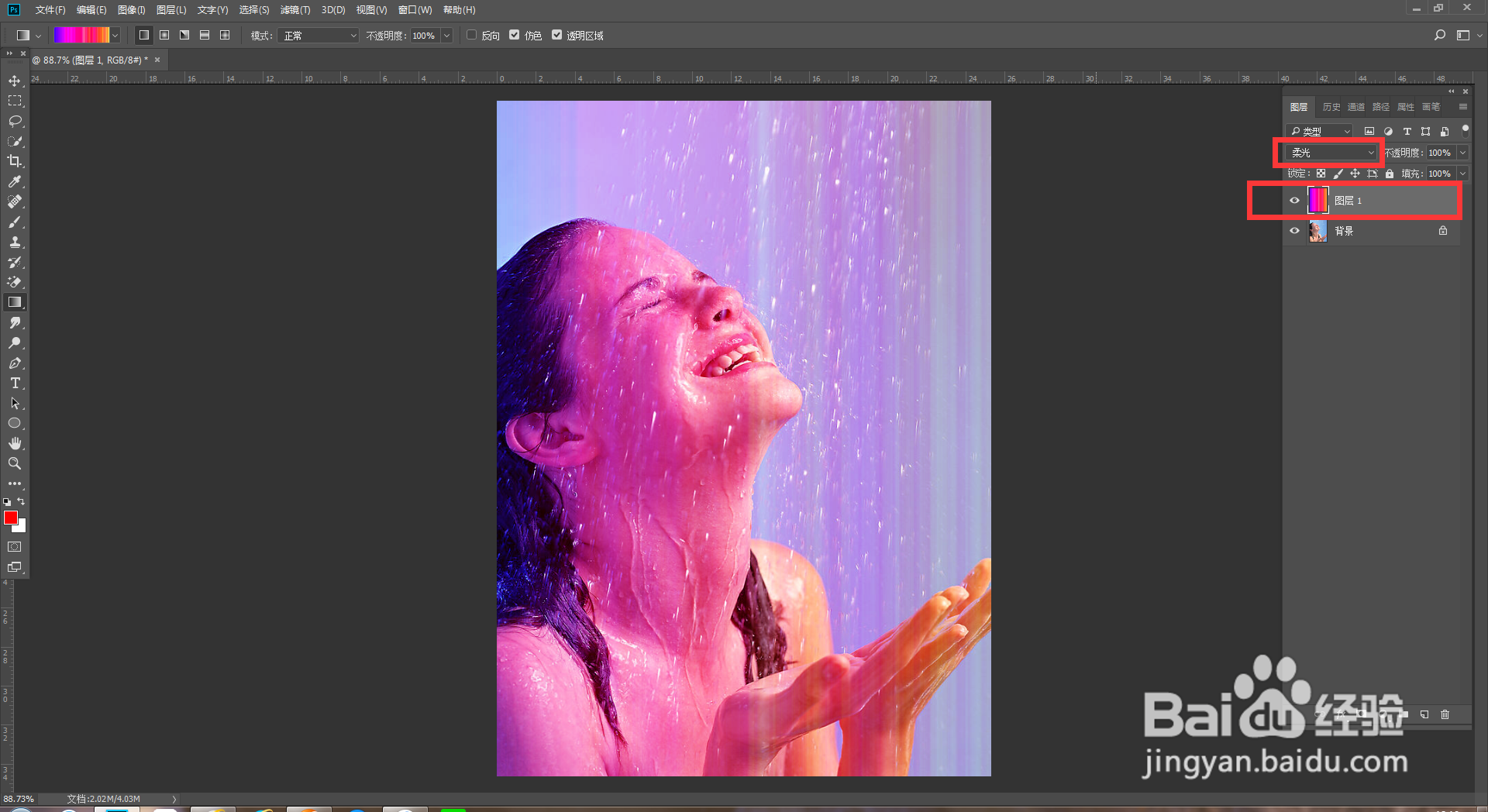
Task: Filter layers by smart objects
Action: pos(1445,131)
